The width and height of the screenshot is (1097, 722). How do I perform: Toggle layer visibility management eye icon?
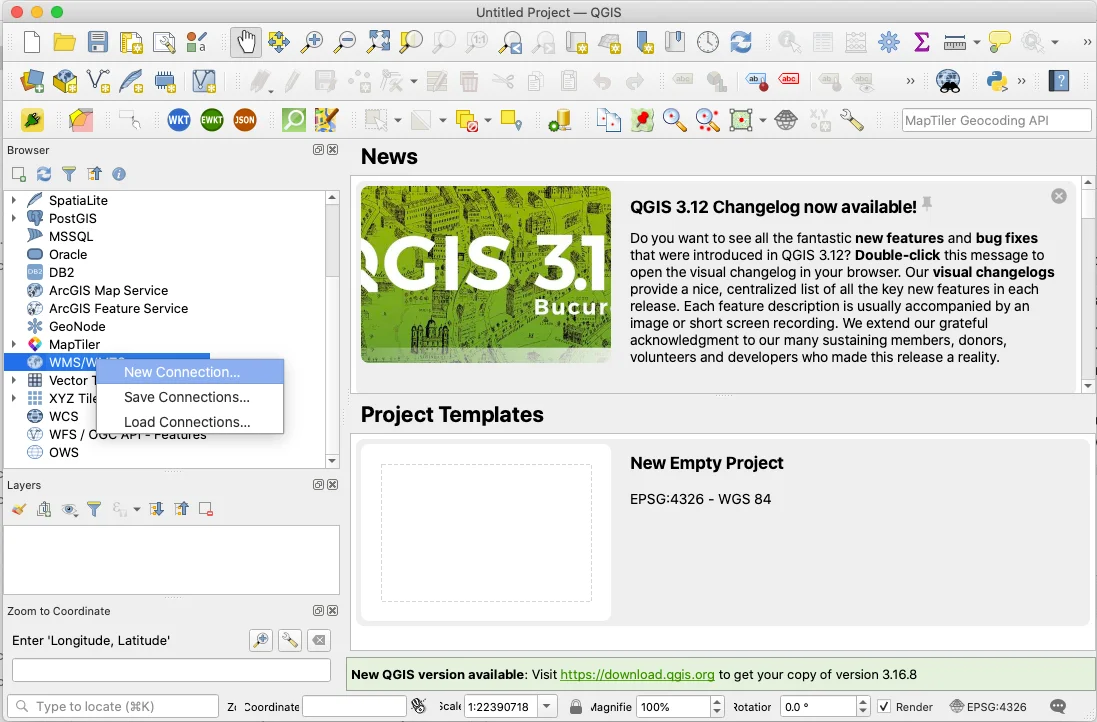(69, 509)
